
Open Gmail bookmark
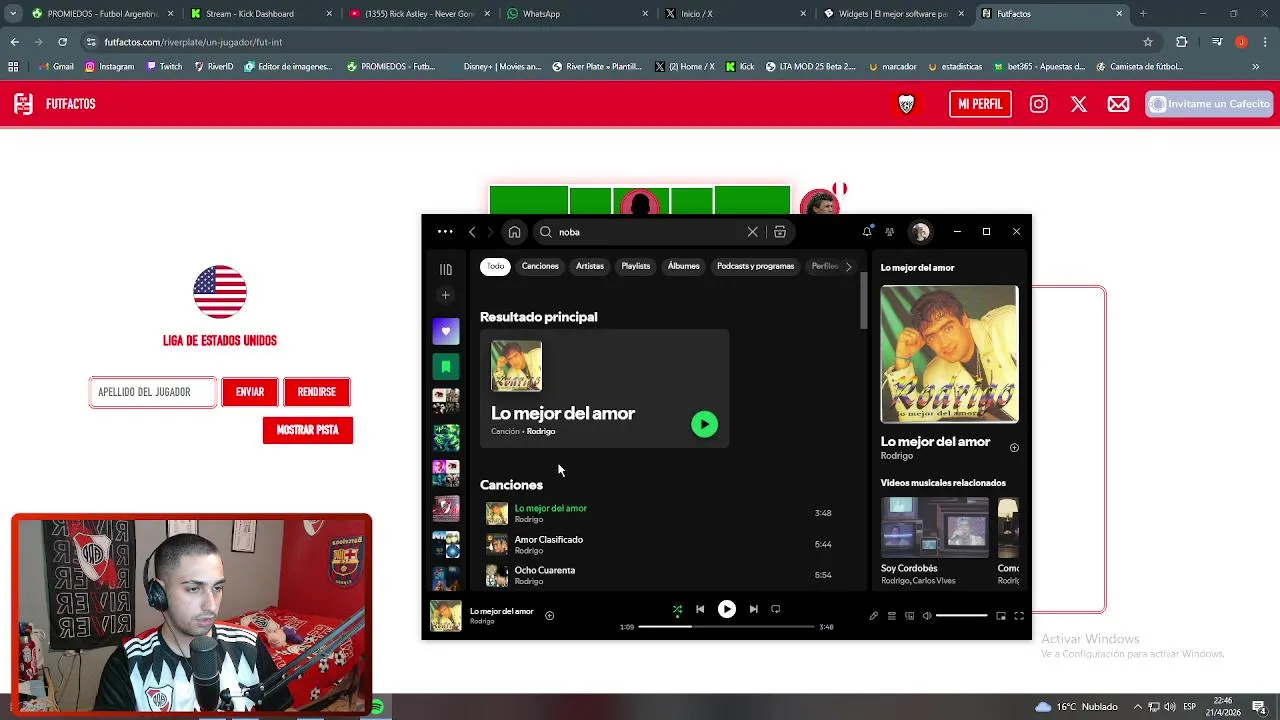55,67
